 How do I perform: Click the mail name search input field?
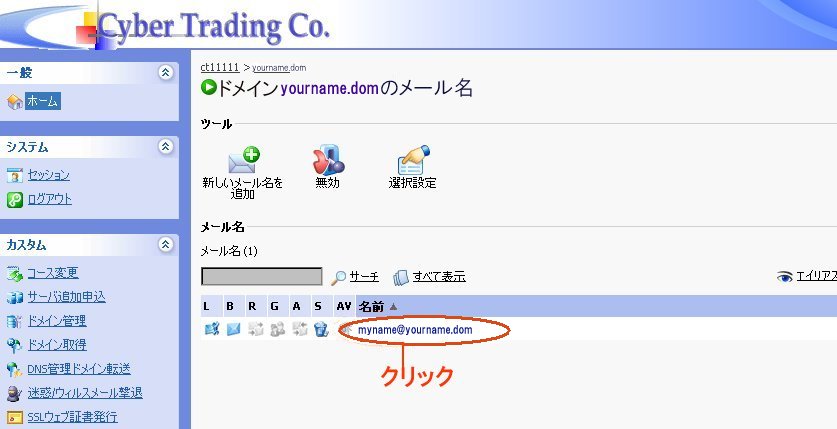[x=262, y=277]
